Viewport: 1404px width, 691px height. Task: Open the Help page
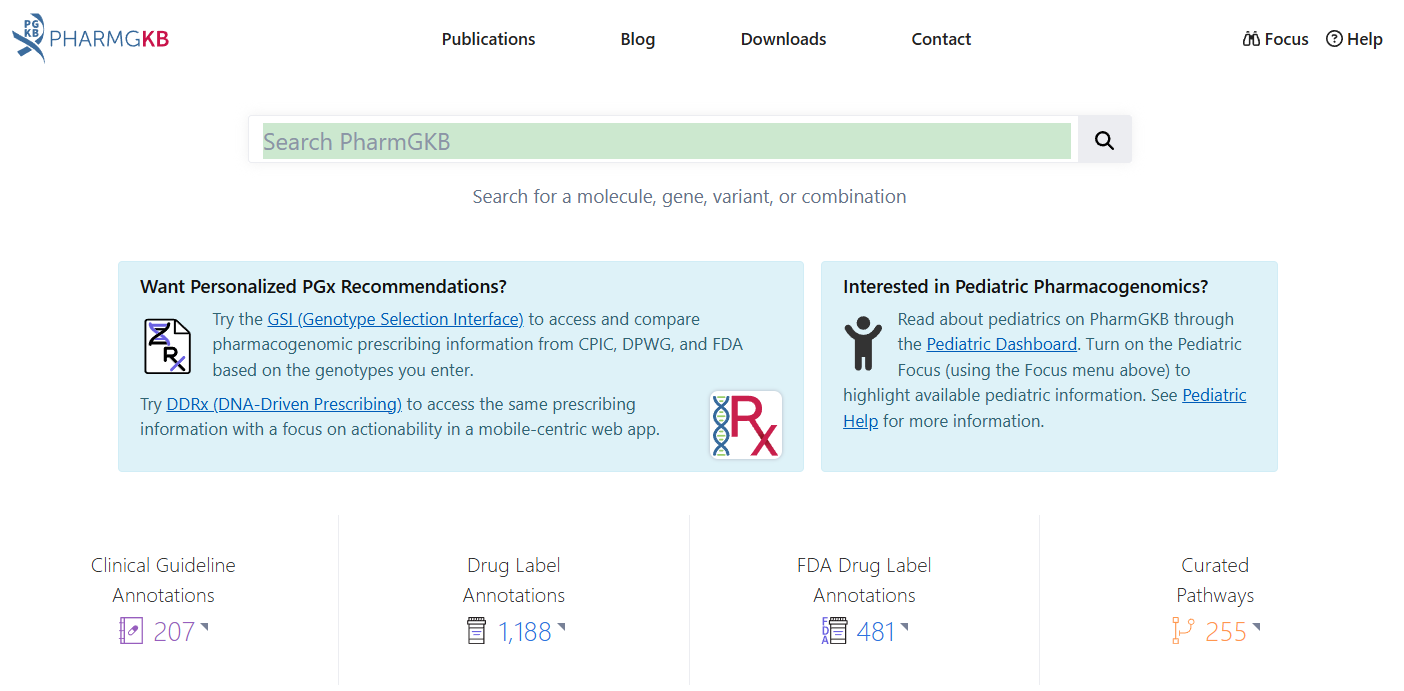(1354, 39)
